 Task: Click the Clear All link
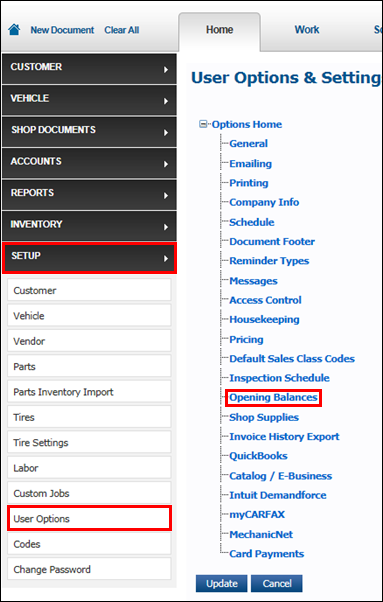pos(122,30)
